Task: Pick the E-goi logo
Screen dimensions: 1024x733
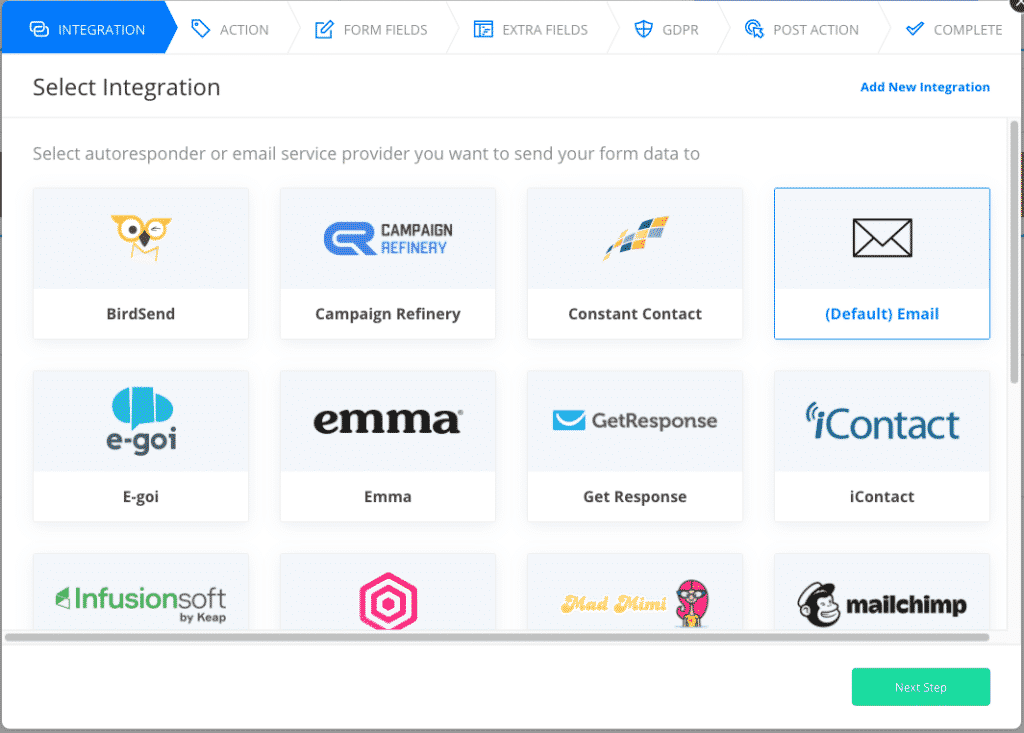Action: [141, 421]
